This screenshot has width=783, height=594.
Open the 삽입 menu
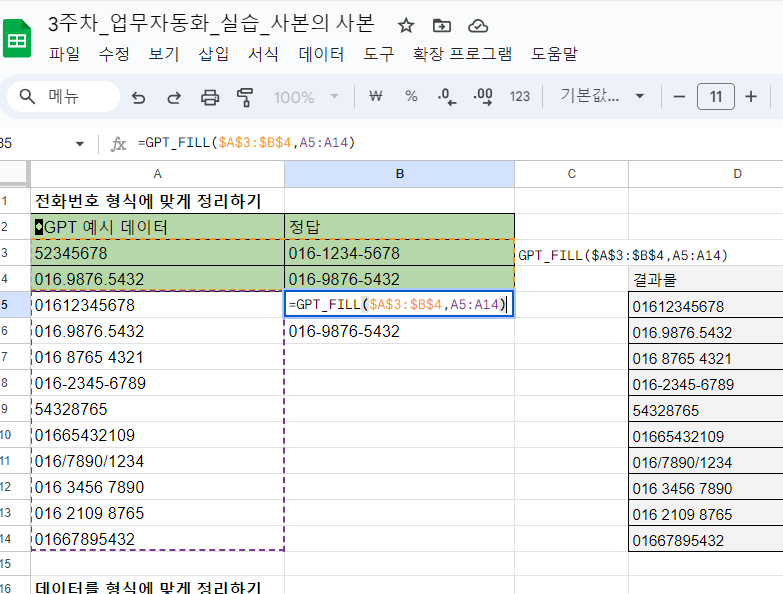click(214, 53)
